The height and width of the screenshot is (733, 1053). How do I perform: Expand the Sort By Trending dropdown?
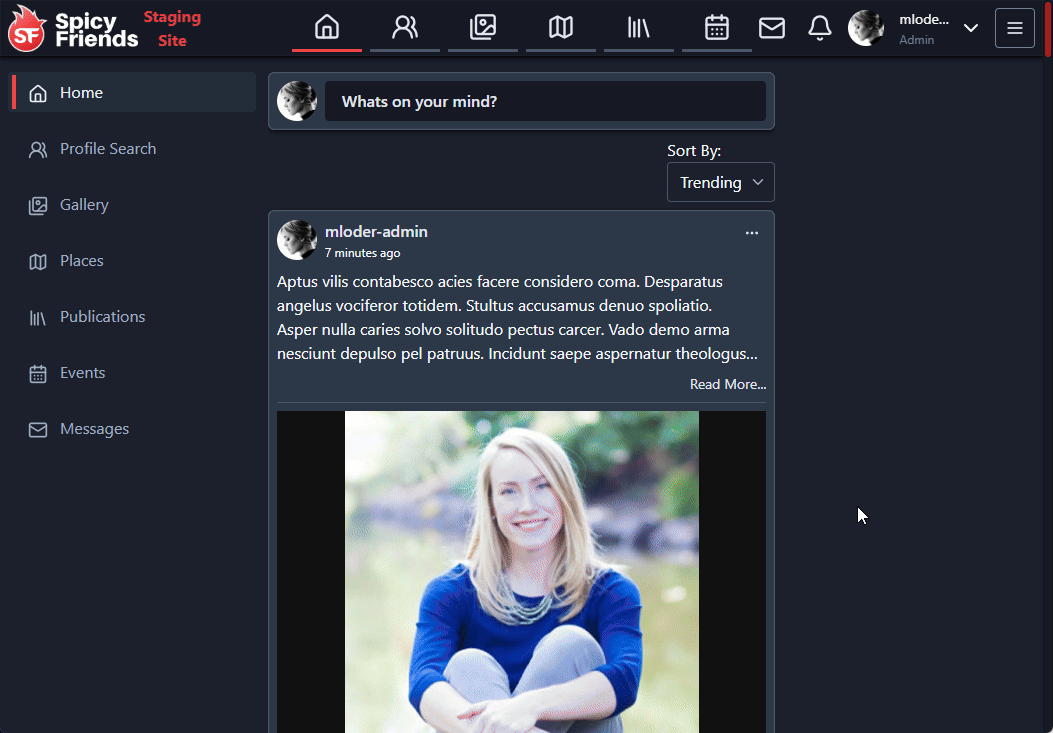tap(720, 182)
